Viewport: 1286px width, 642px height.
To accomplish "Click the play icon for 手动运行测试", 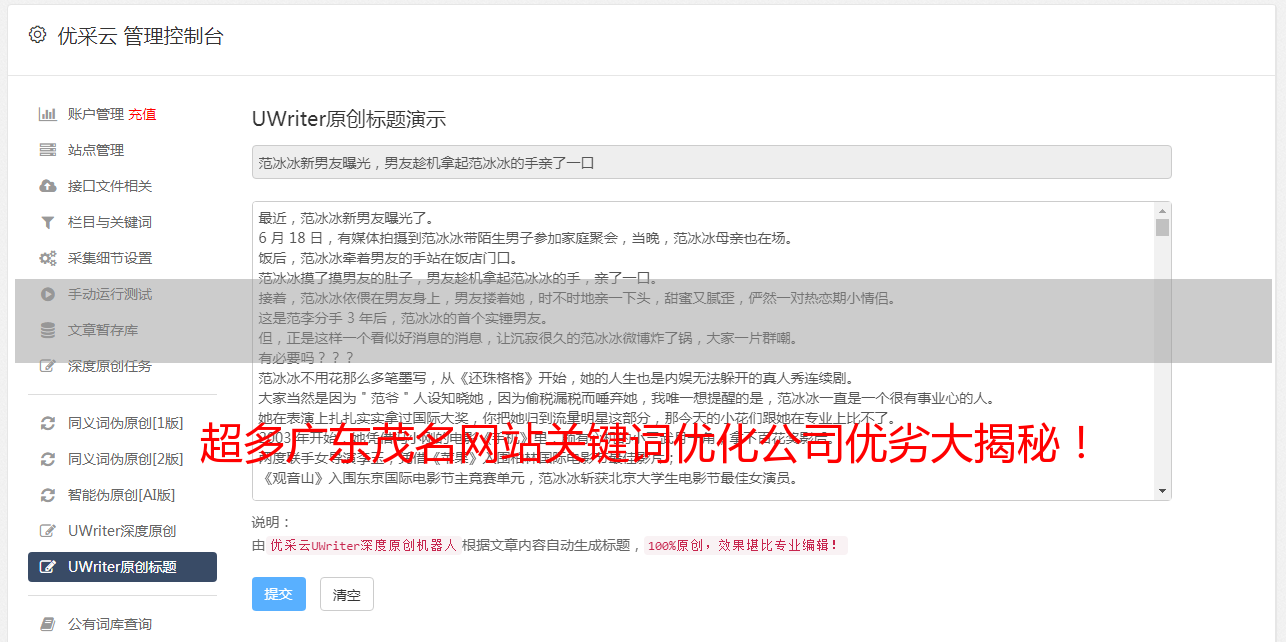I will tap(47, 294).
